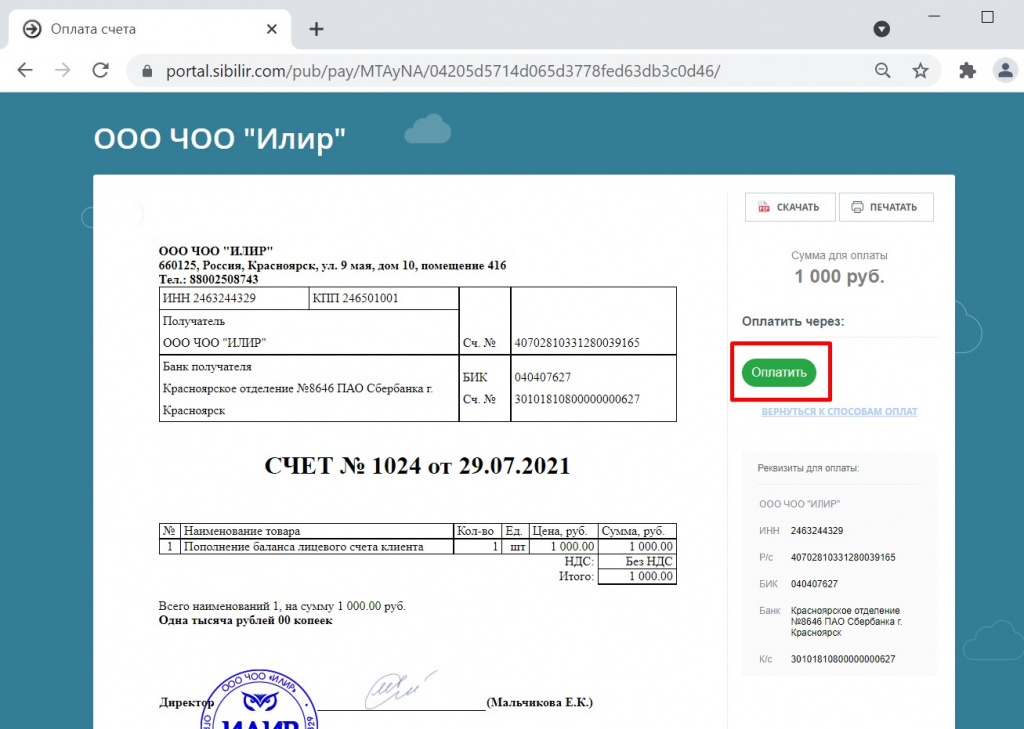Image resolution: width=1024 pixels, height=729 pixels.
Task: Click the ООО ЧОО "Илир" page heading
Action: point(219,139)
